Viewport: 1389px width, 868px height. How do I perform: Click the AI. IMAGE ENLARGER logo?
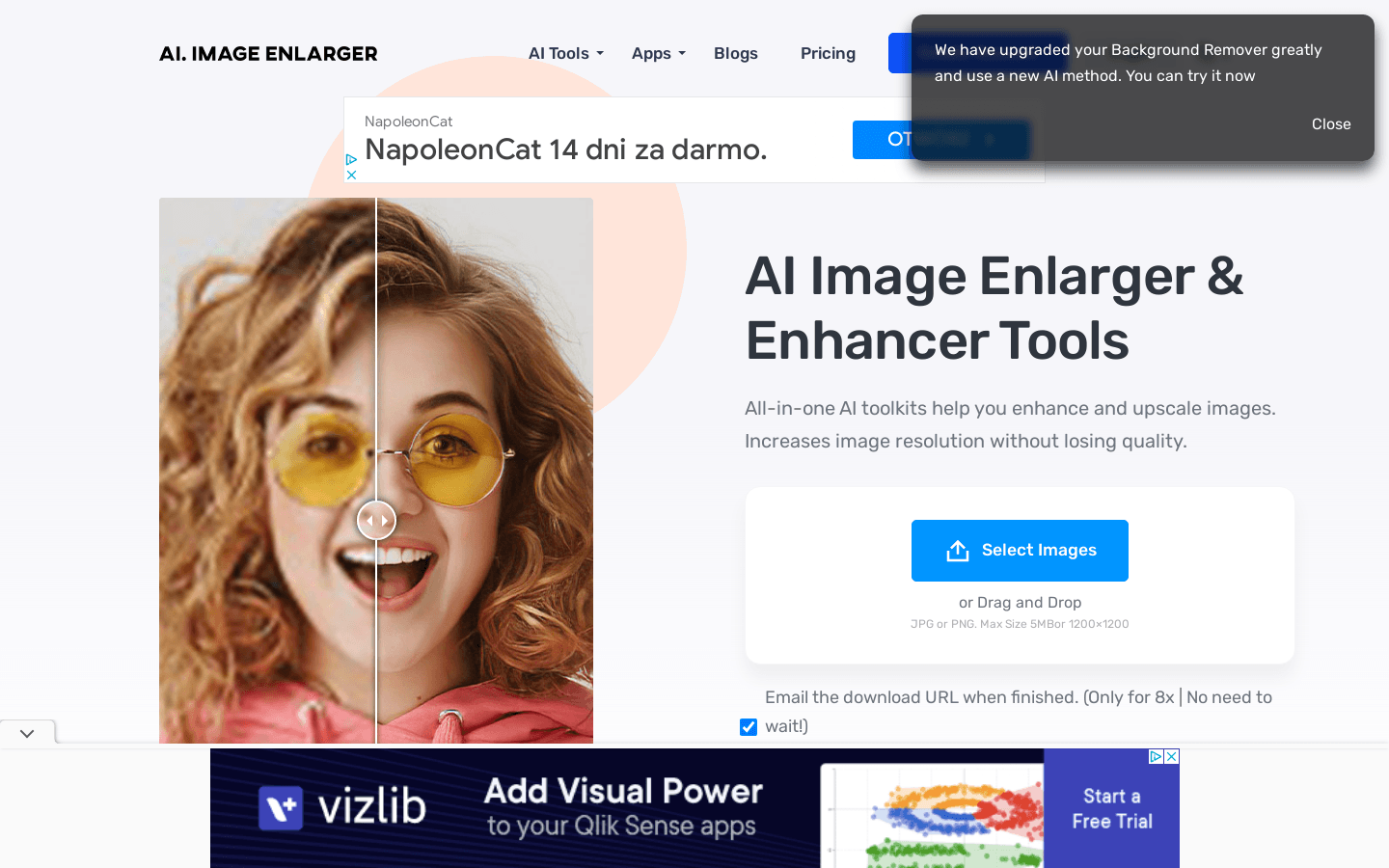pos(268,53)
